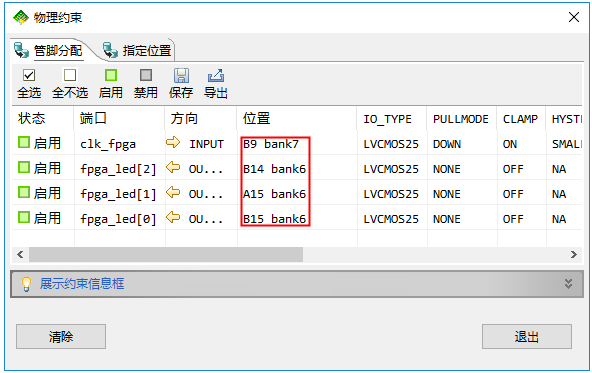592x373 pixels.
Task: Click the horizontal scrollbar right arrow
Action: point(574,254)
